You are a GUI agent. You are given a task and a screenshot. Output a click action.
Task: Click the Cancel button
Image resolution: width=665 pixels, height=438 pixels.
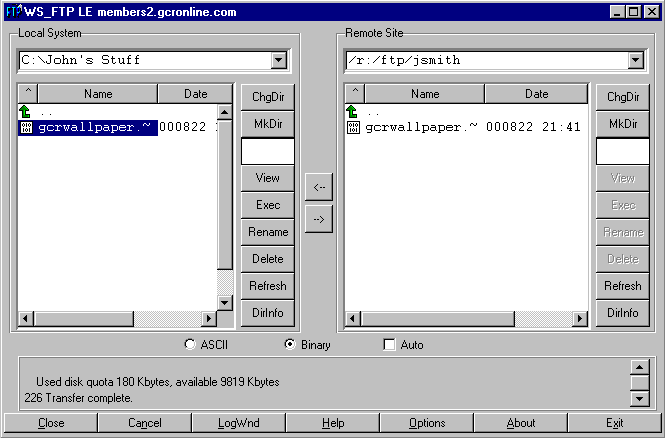point(145,423)
